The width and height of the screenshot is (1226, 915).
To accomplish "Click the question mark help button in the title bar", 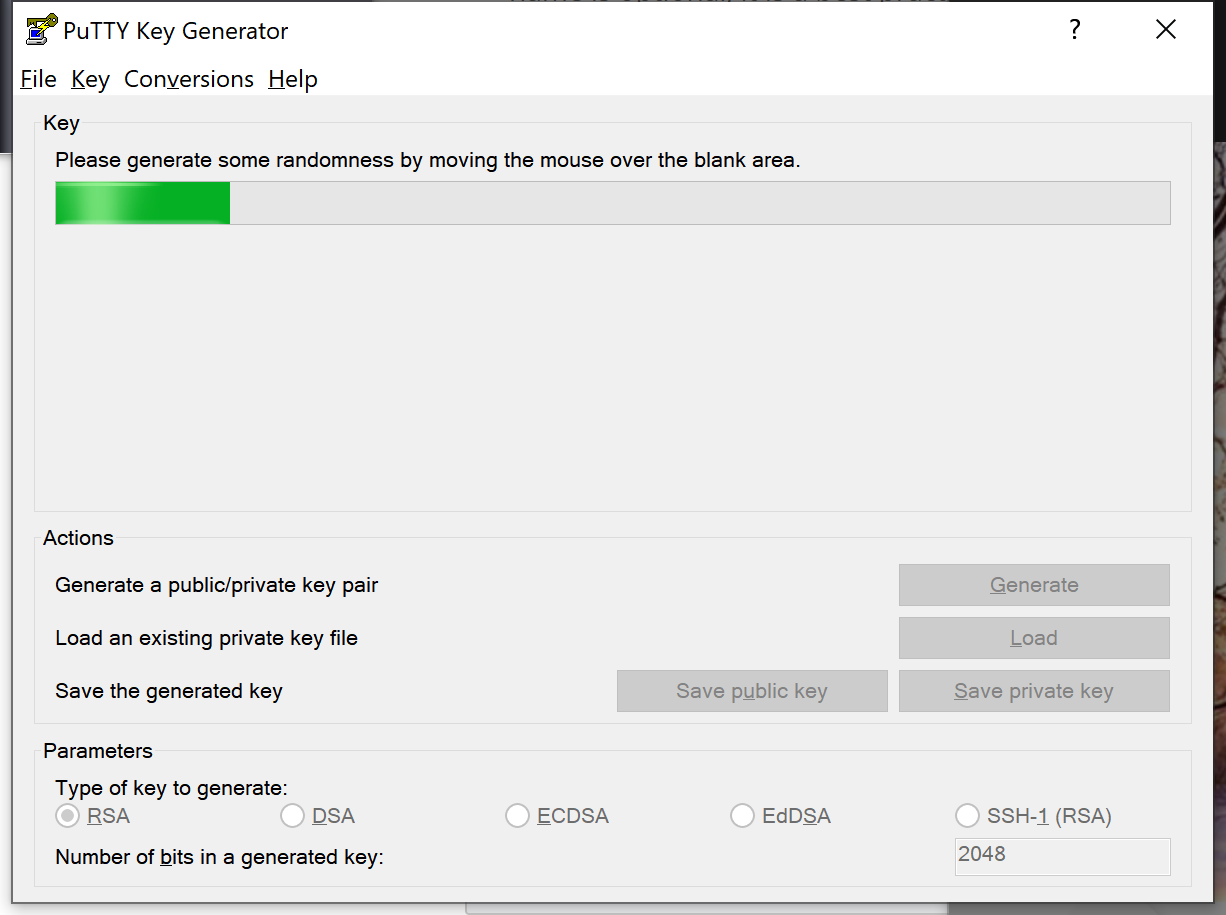I will (1075, 30).
